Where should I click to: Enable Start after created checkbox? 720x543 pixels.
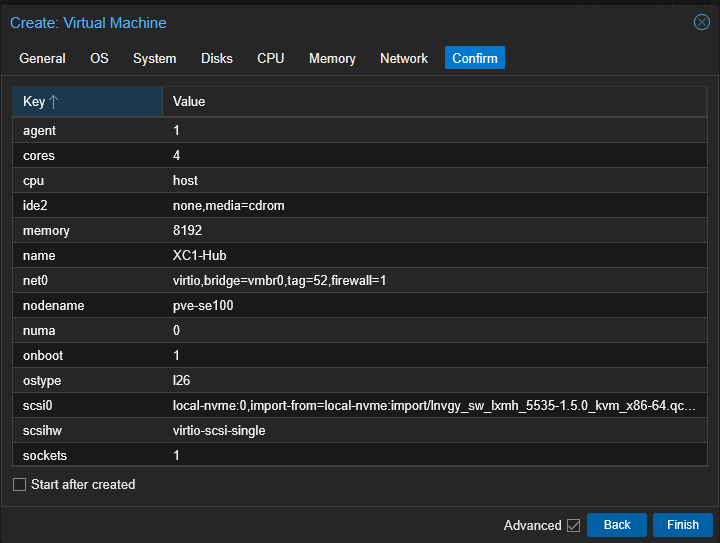coord(20,485)
